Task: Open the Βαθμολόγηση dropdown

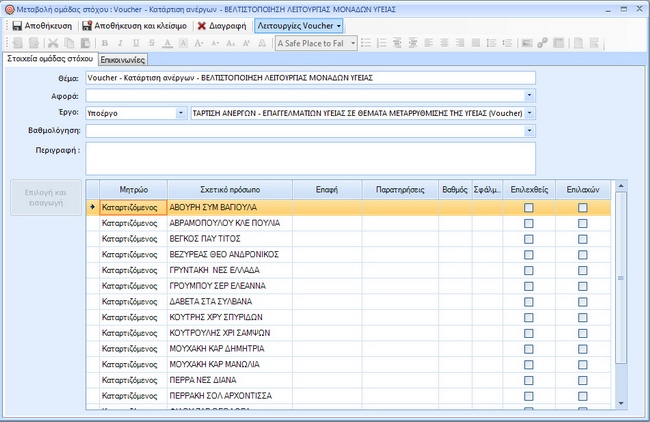Action: [x=529, y=130]
